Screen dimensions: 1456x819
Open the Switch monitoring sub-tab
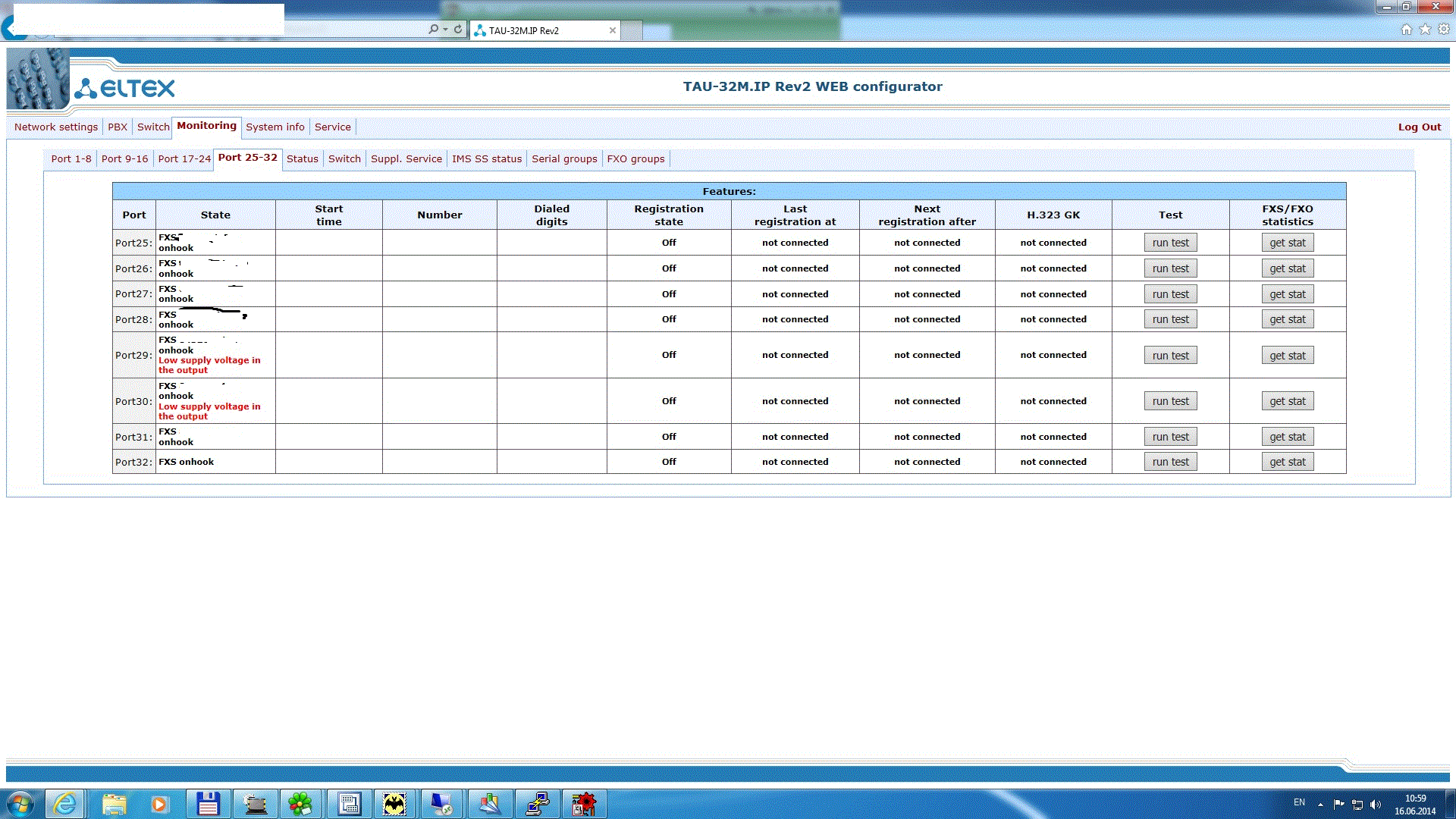pos(344,158)
